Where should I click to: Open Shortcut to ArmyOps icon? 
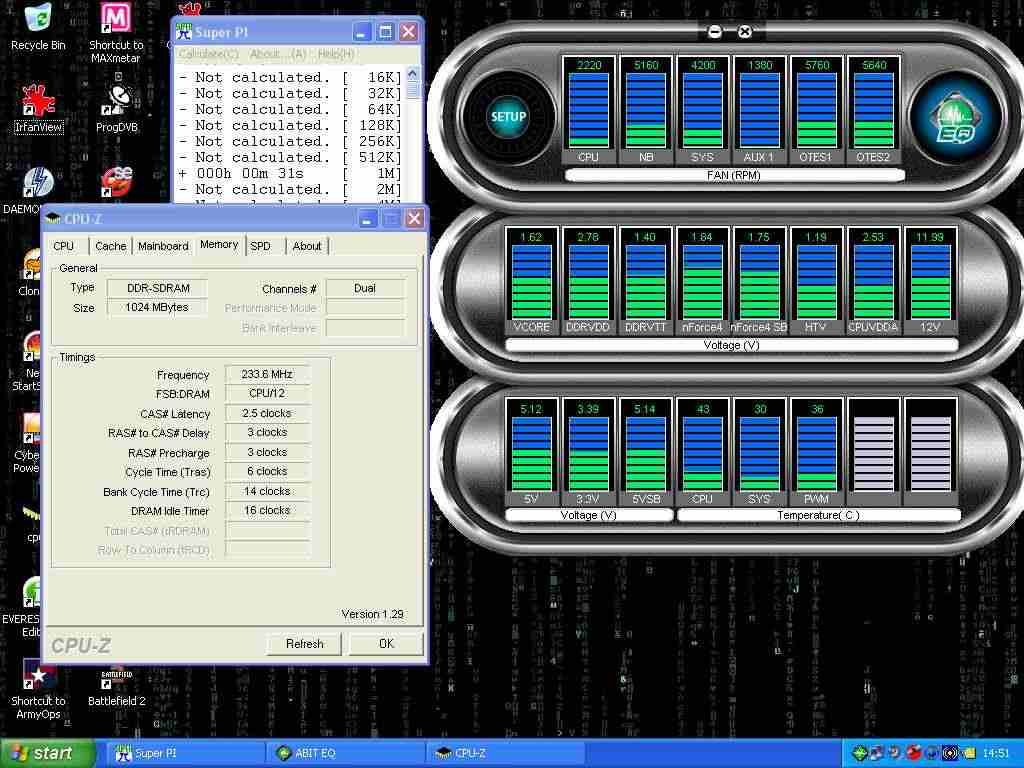coord(38,676)
